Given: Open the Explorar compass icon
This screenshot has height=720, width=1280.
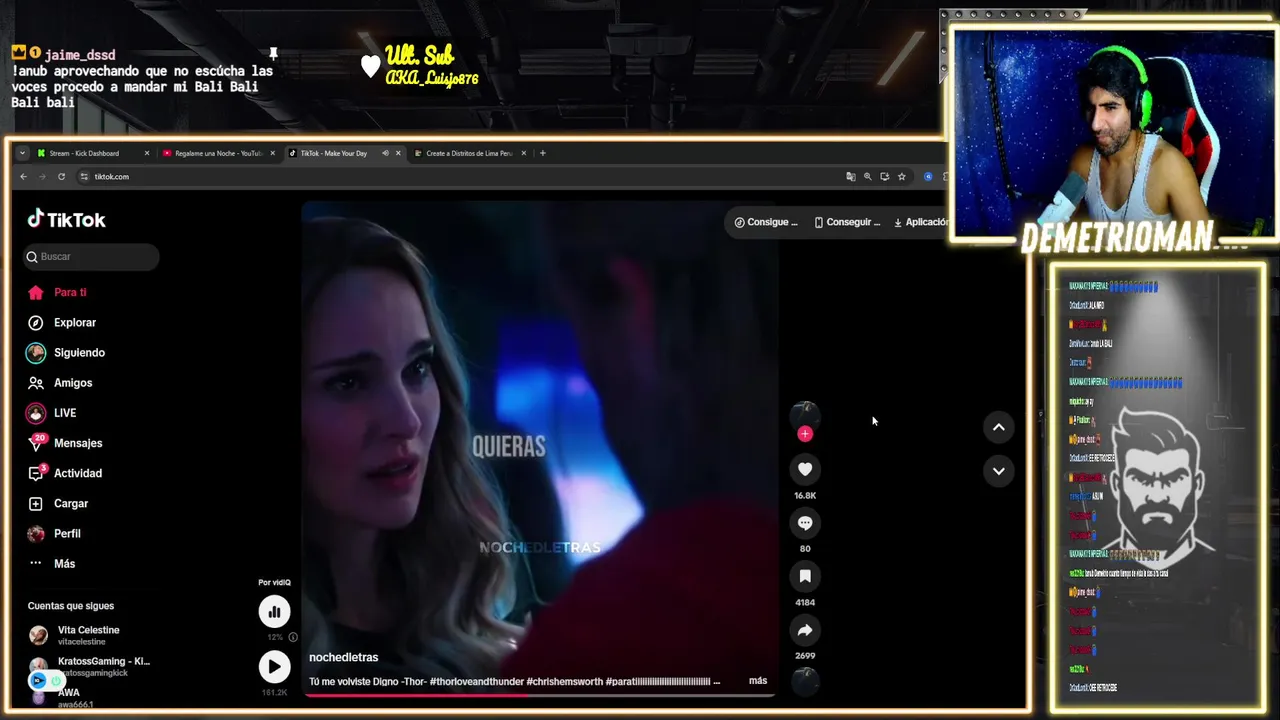Looking at the screenshot, I should [36, 323].
